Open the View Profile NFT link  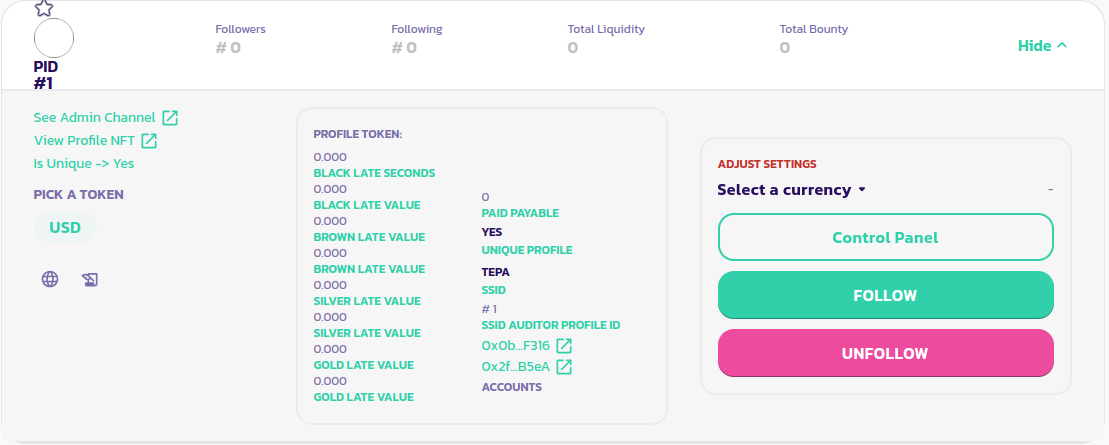pos(84,141)
